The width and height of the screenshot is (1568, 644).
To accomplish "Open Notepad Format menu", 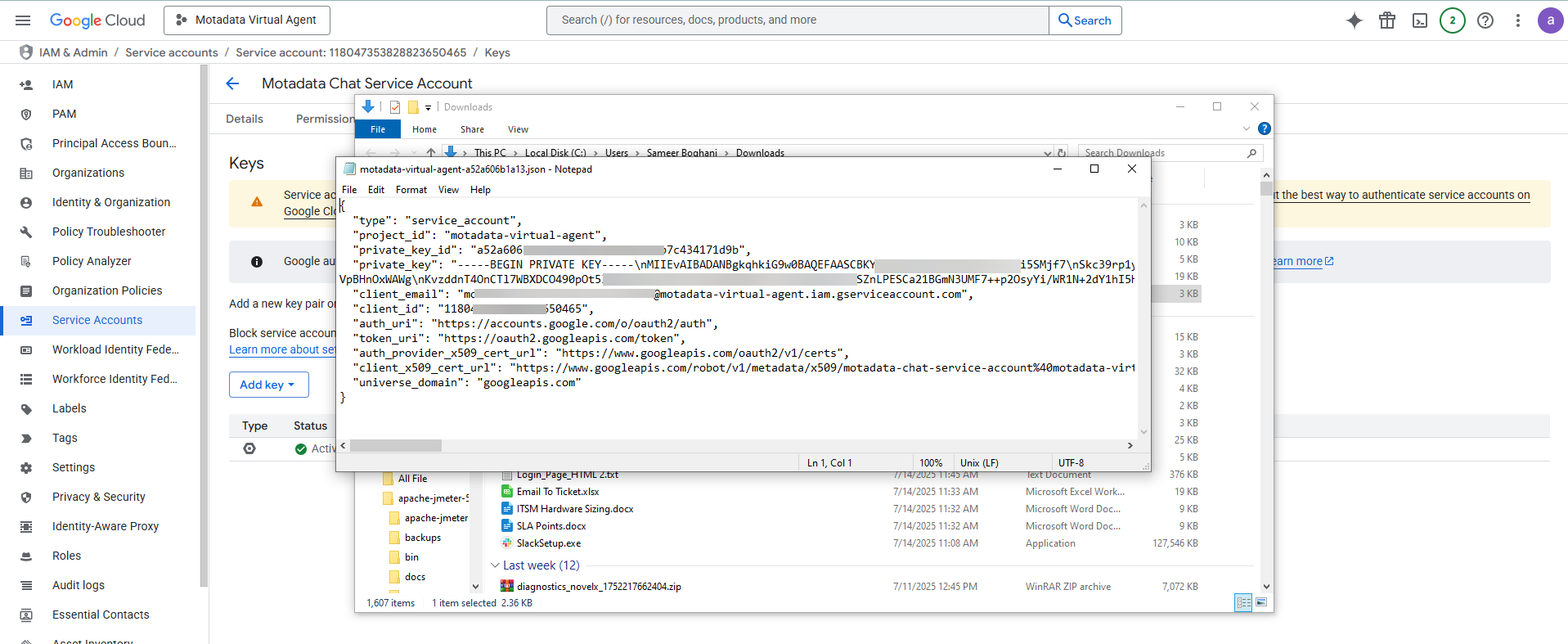I will [411, 190].
